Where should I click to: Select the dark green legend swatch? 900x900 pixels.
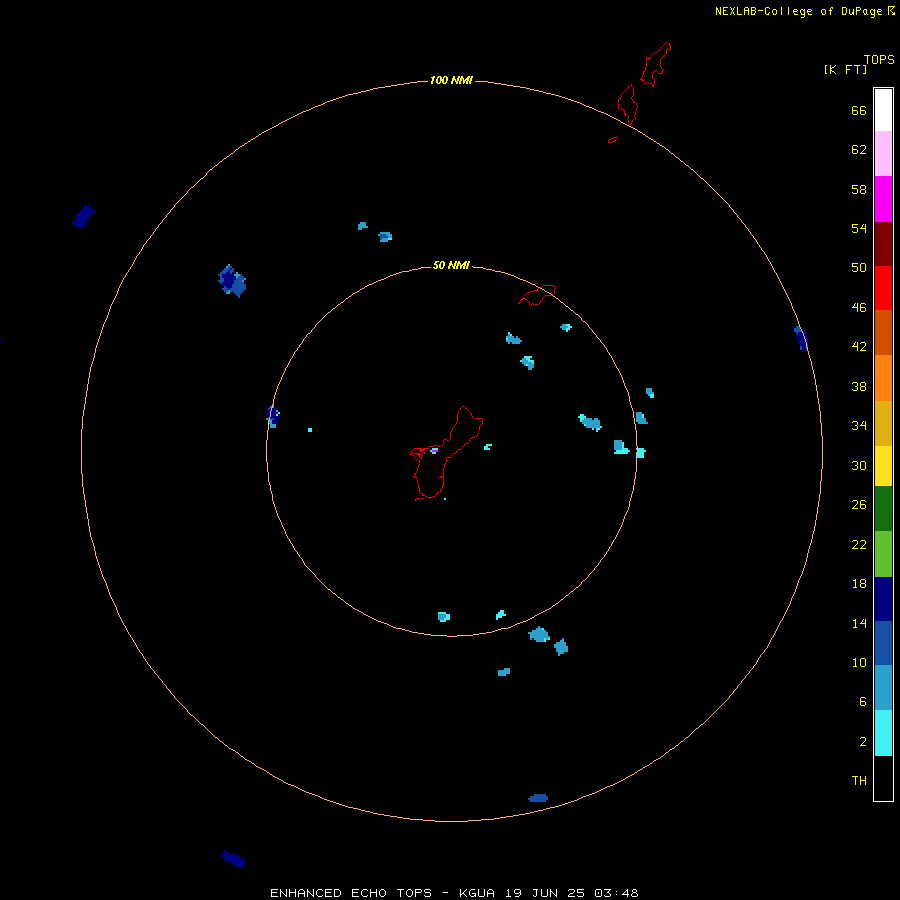pyautogui.click(x=883, y=509)
